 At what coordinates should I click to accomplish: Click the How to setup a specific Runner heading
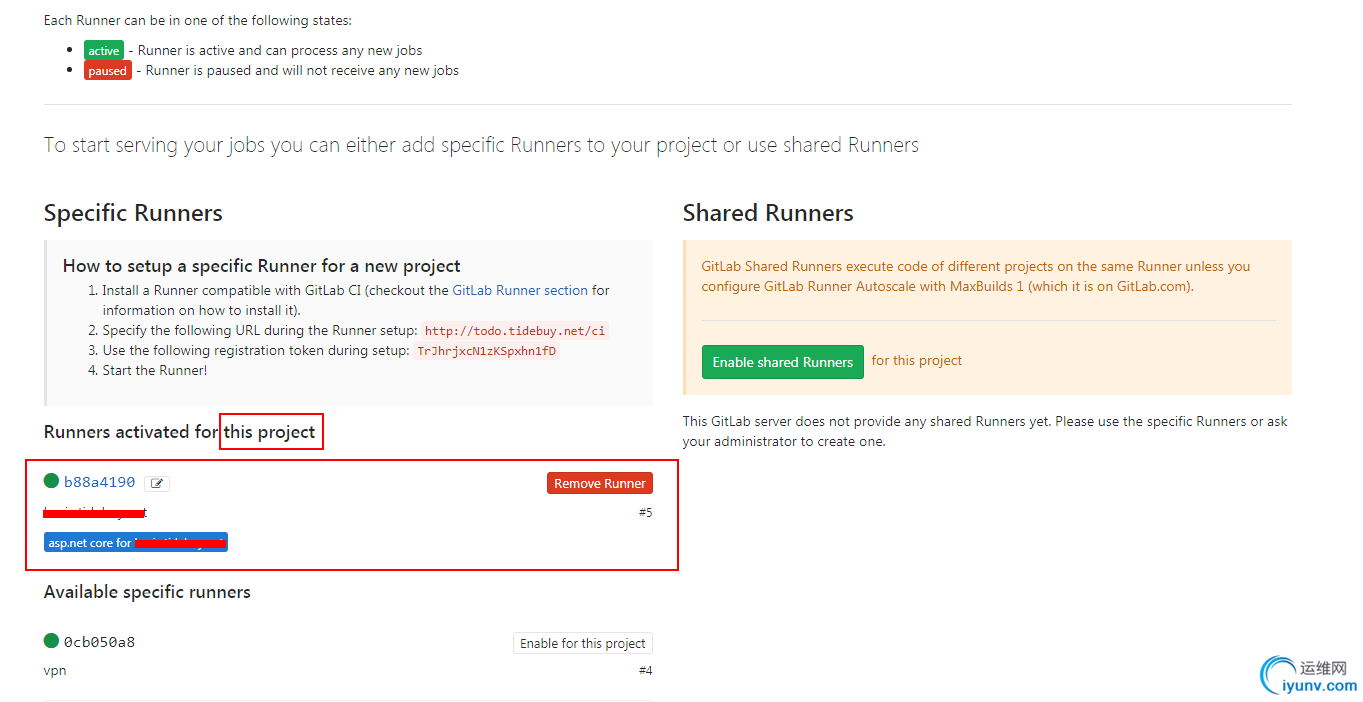tap(262, 266)
